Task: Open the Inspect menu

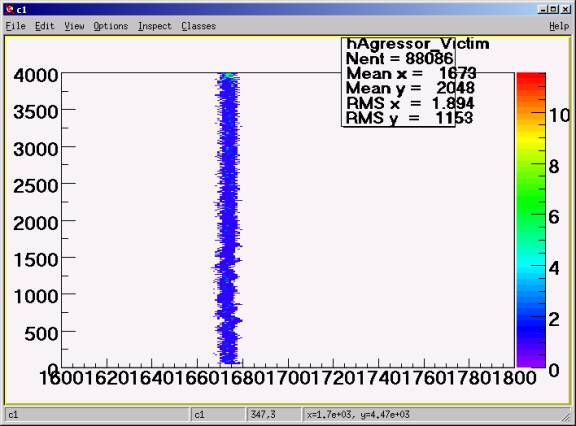Action: point(155,26)
